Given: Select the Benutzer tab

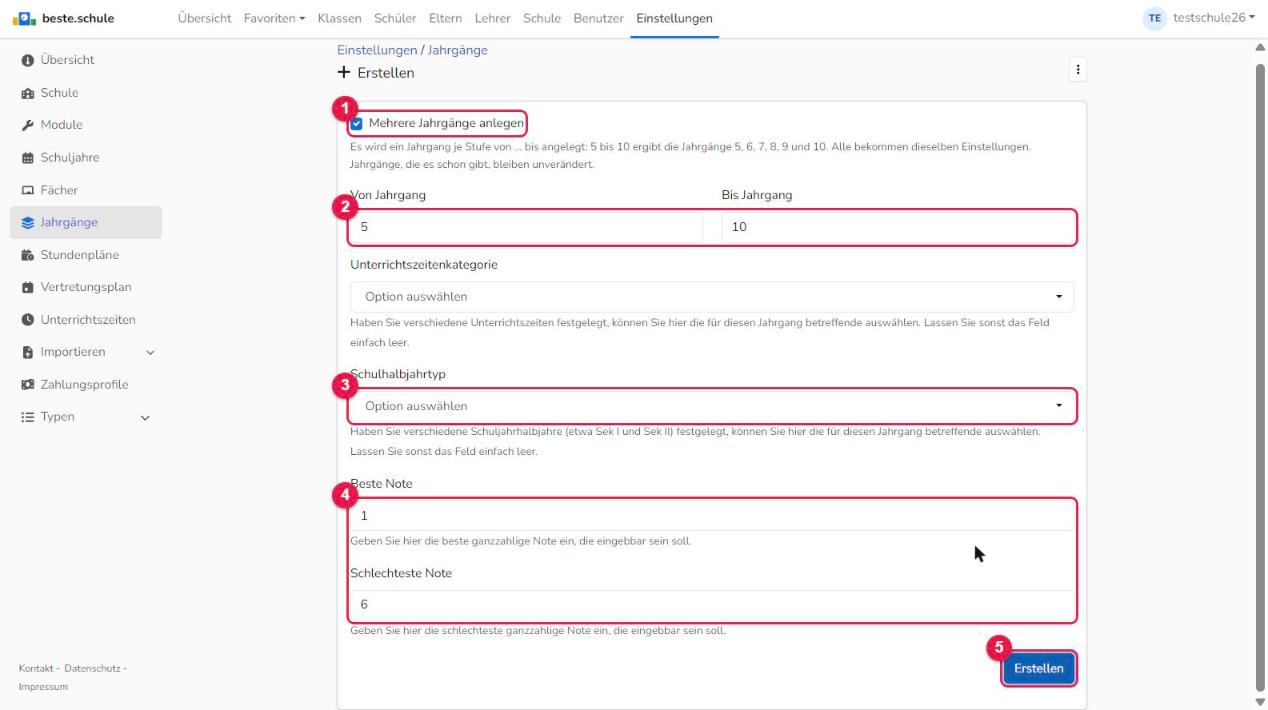Looking at the screenshot, I should tap(599, 19).
